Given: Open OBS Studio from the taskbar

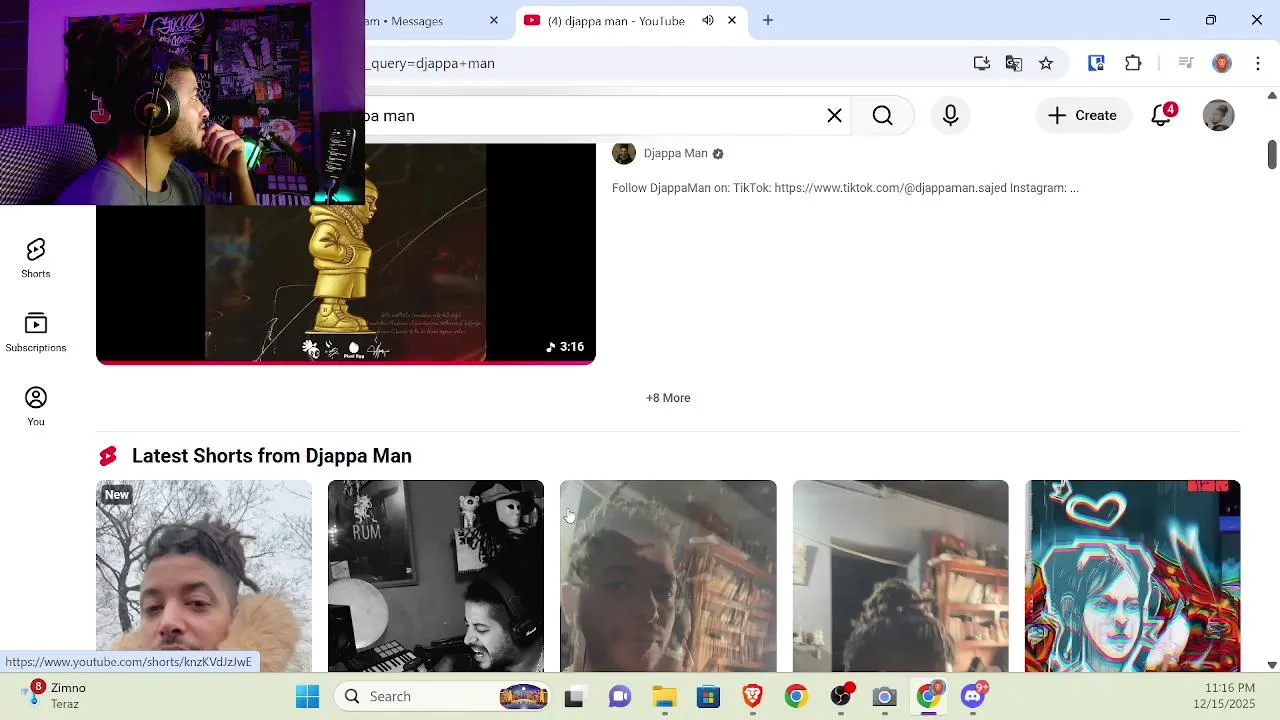Looking at the screenshot, I should coord(841,696).
